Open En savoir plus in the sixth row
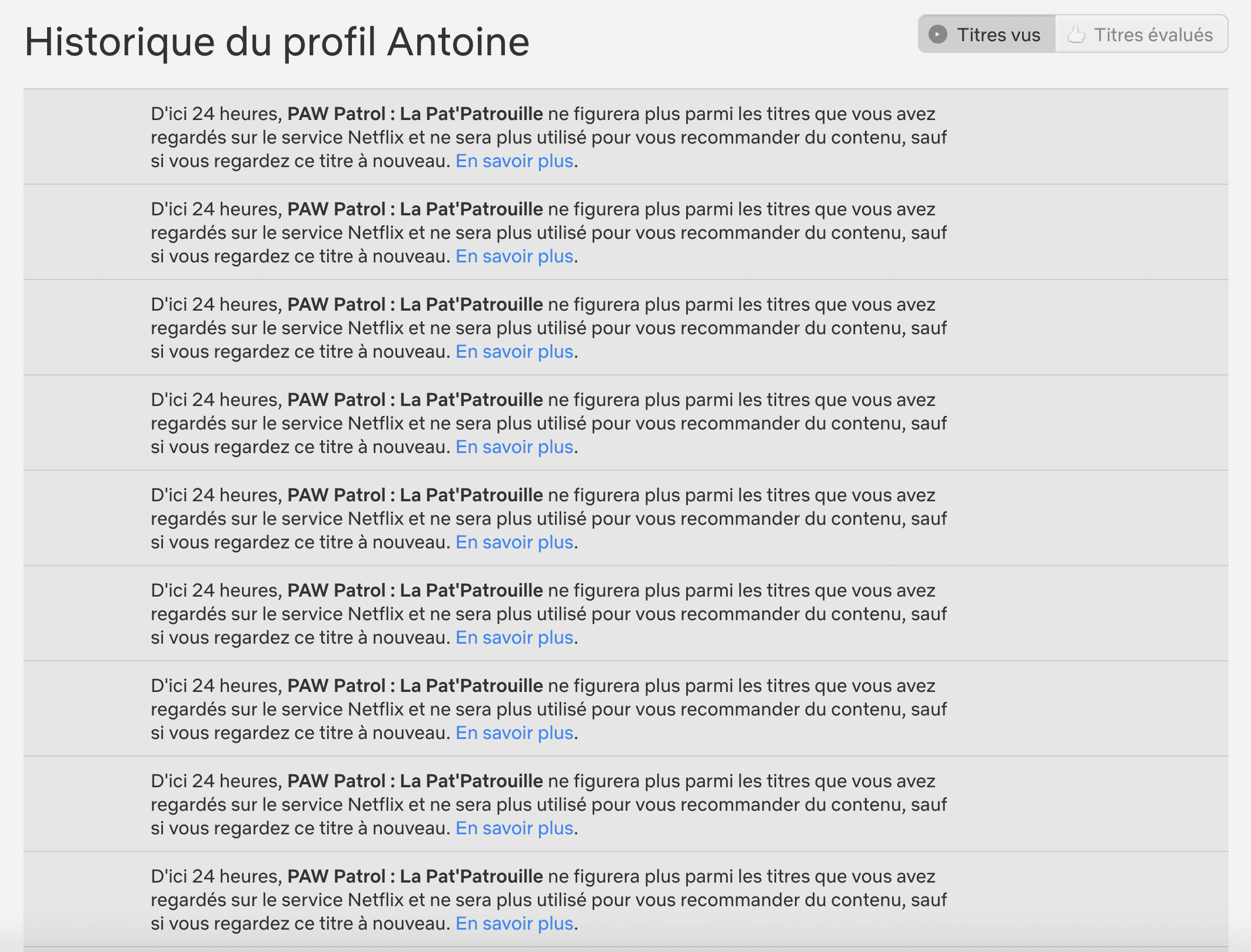The image size is (1251, 952). click(514, 637)
